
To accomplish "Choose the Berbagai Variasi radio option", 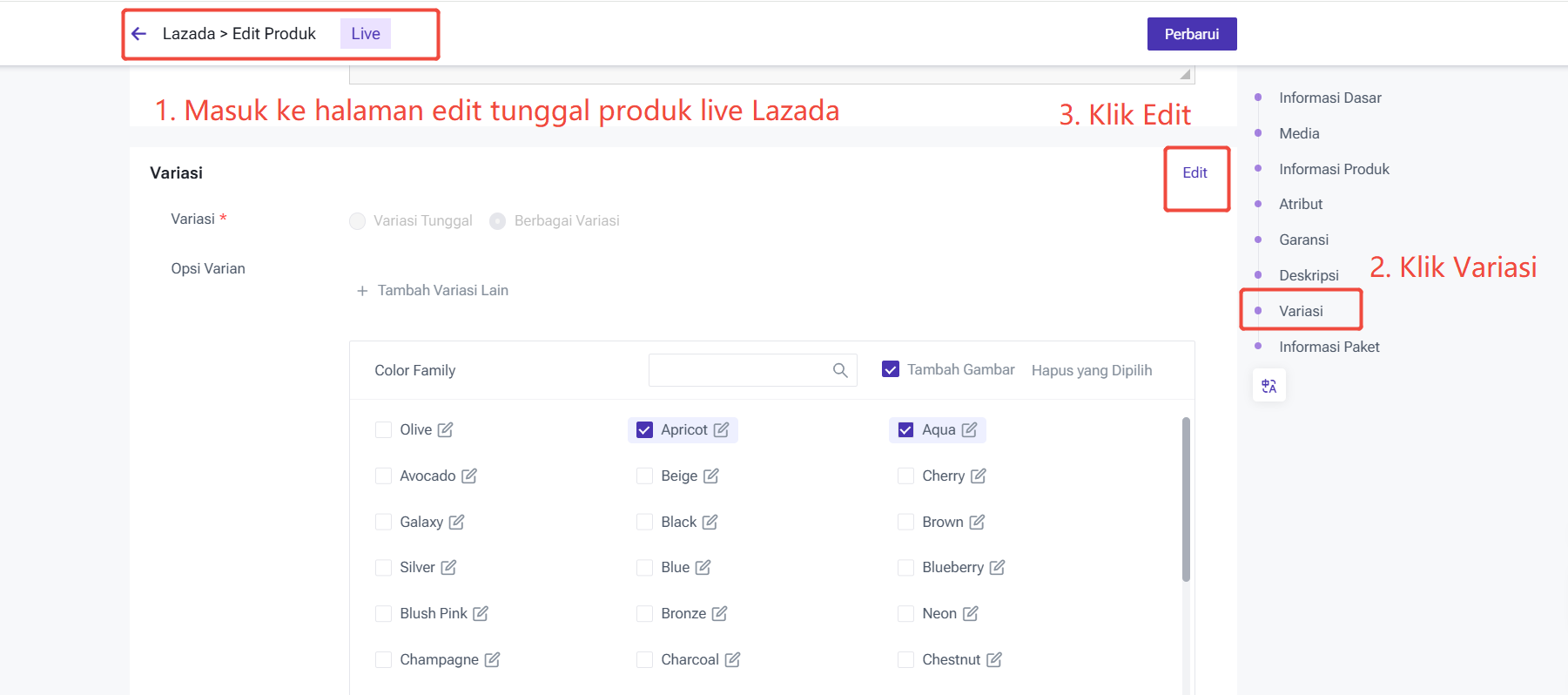I will [x=497, y=221].
